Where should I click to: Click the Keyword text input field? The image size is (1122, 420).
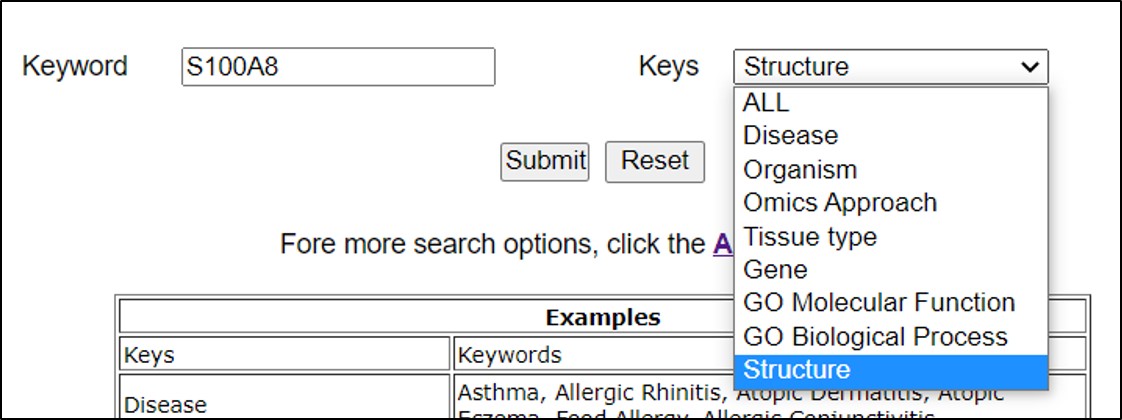pos(338,67)
